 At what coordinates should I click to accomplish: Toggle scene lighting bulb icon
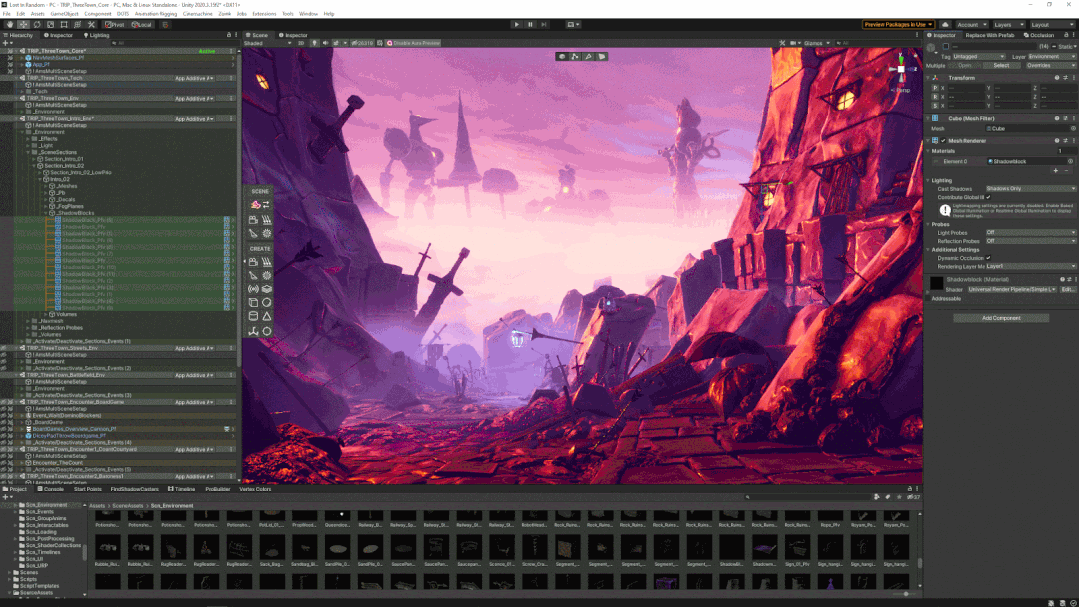314,43
